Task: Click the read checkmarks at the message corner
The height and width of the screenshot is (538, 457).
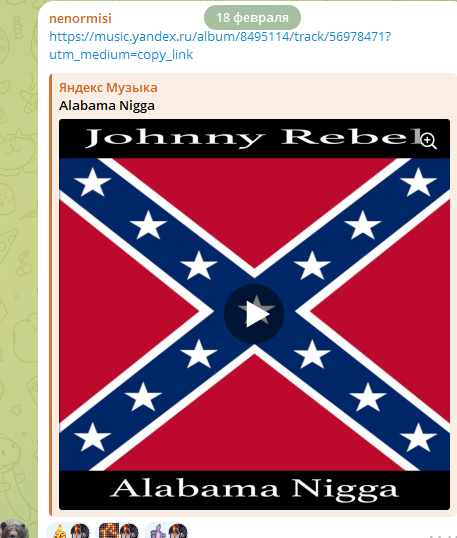Action: pyautogui.click(x=443, y=535)
